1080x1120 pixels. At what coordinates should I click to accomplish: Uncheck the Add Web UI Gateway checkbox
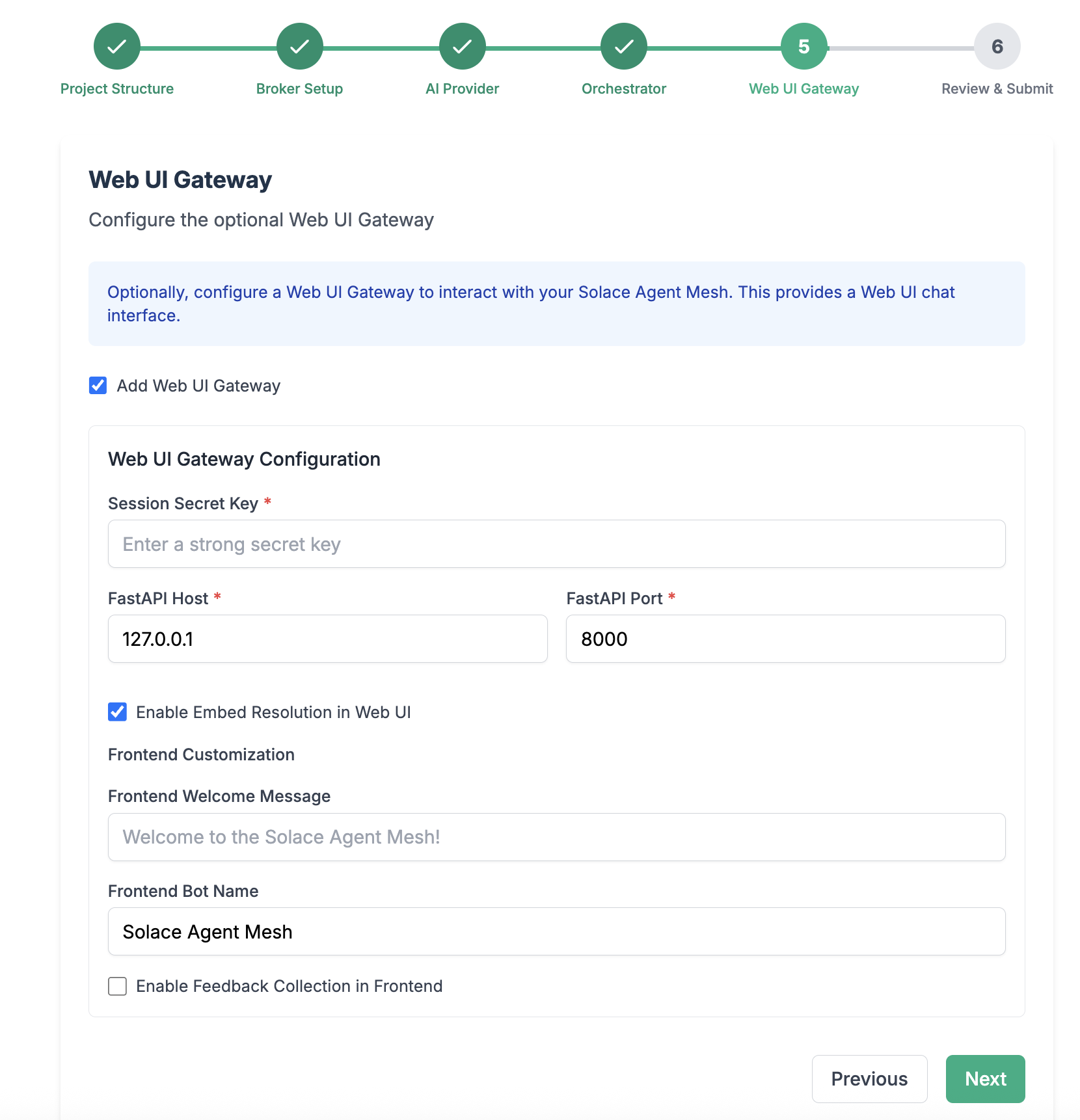pos(98,386)
